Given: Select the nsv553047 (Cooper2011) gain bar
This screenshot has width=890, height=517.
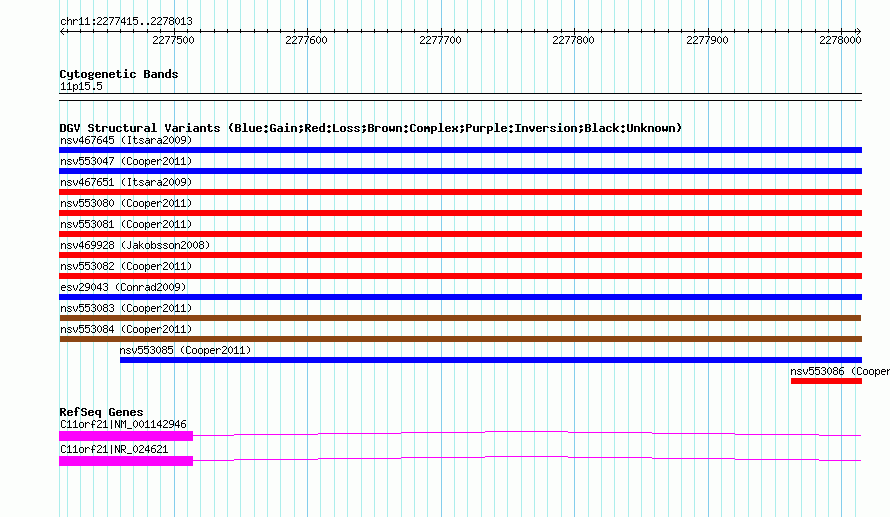Looking at the screenshot, I should point(460,171).
